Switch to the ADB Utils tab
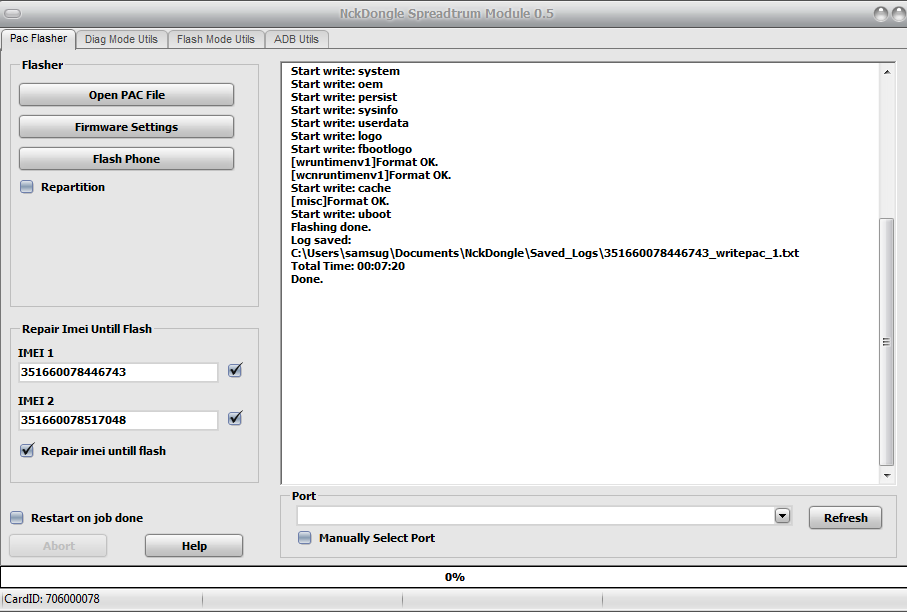Image resolution: width=907 pixels, height=612 pixels. [296, 39]
